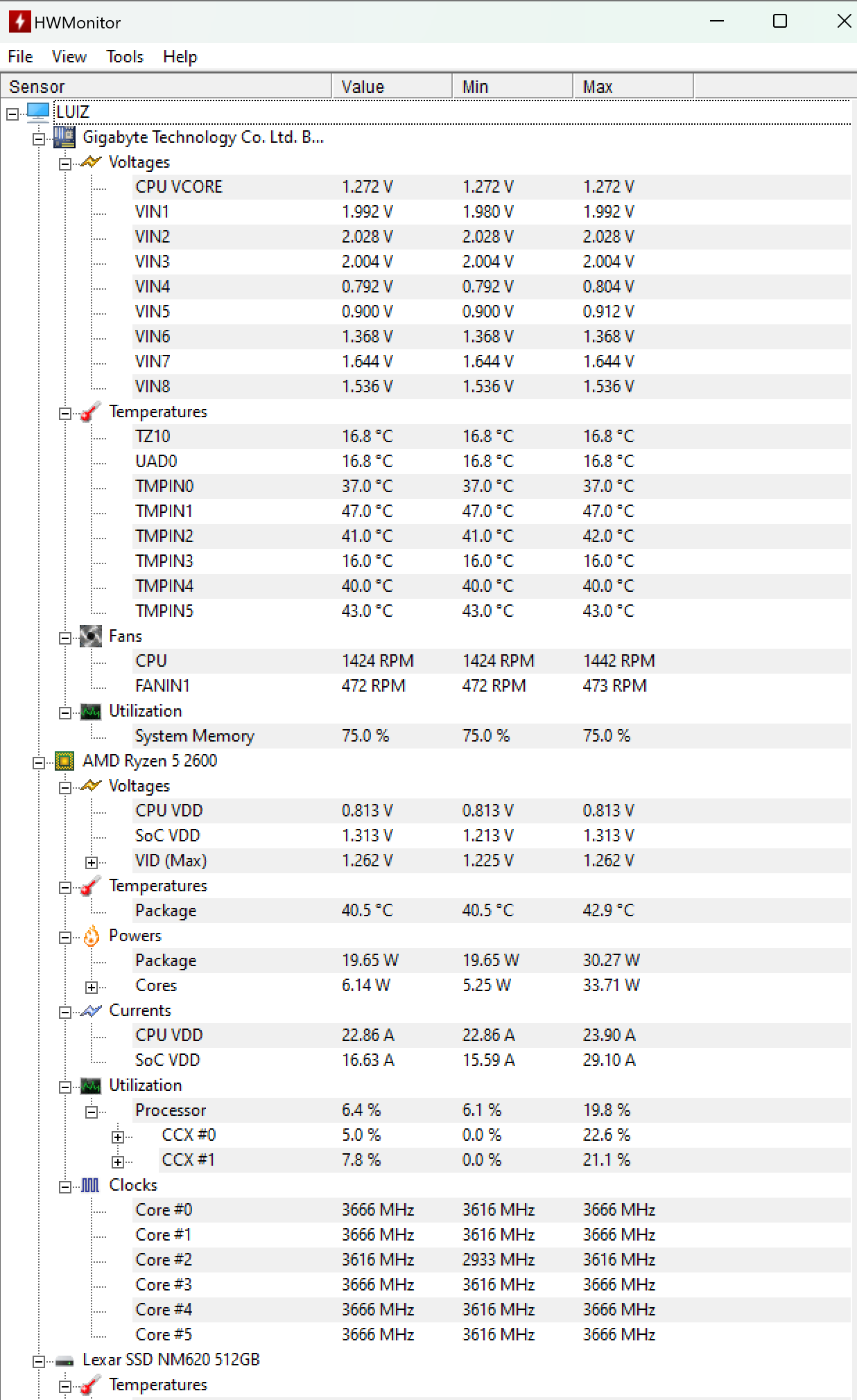Click the AMD Ryzen 5 2600 processor chip icon
Screen dimensions: 857x1400
coord(64,761)
